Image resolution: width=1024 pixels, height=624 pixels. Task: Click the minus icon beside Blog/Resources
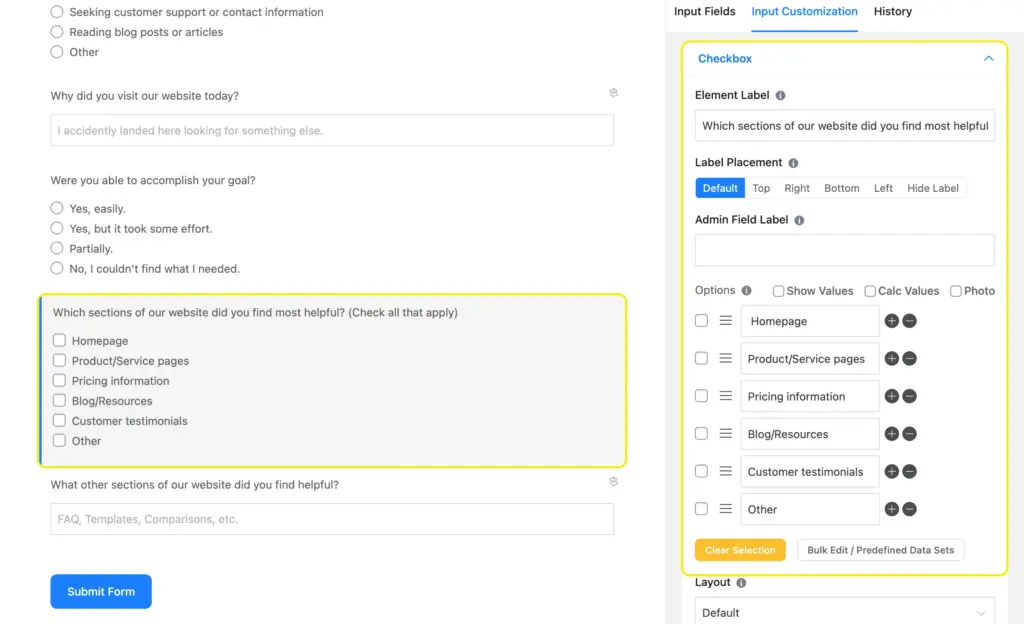908,434
